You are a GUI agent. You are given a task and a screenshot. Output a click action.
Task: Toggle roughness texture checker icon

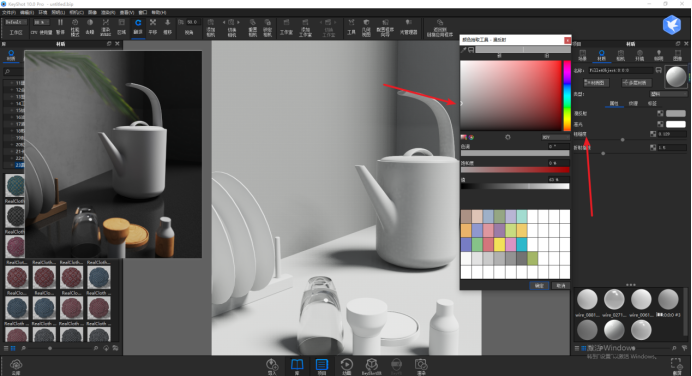[653, 134]
